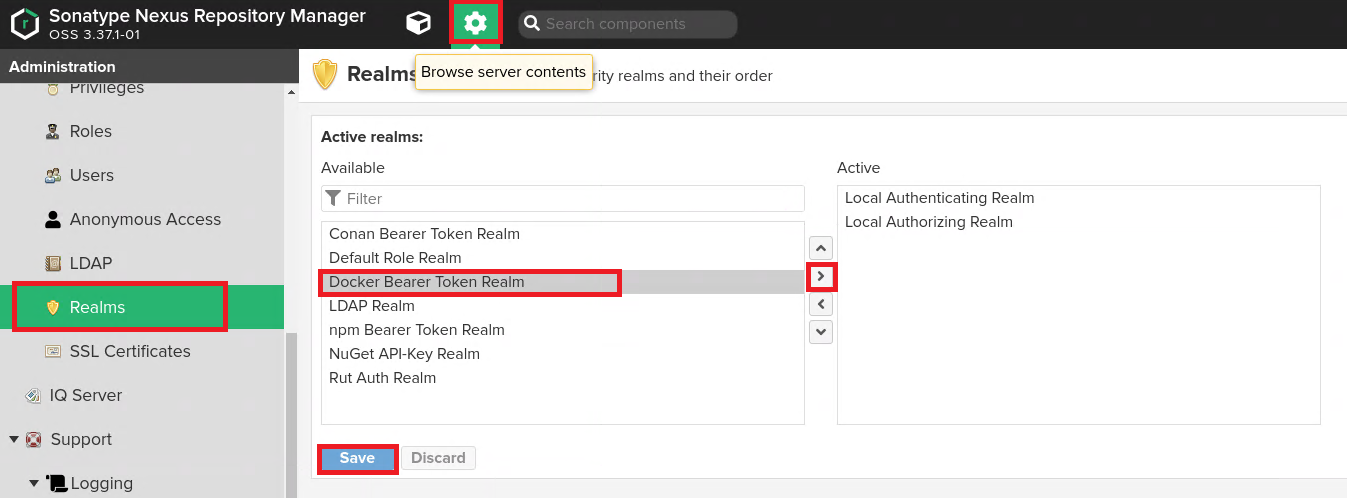Image resolution: width=1347 pixels, height=498 pixels.
Task: Select Conan Bearer Token Realm
Action: tap(563, 234)
